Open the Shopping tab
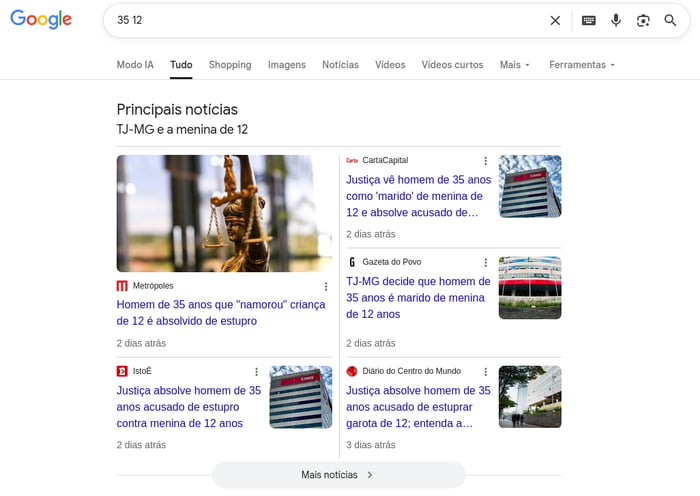The height and width of the screenshot is (496, 700). pos(230,65)
